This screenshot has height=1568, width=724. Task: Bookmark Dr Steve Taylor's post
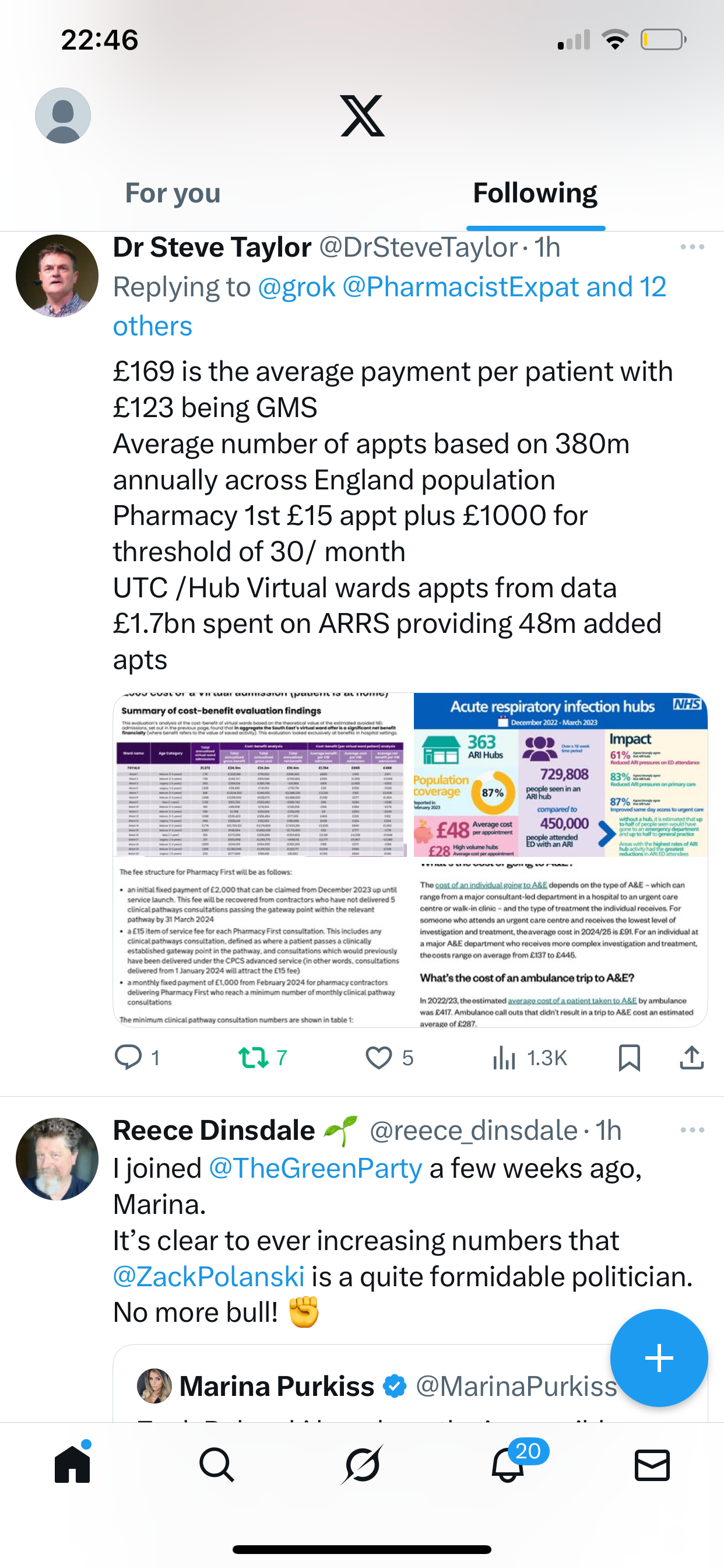click(x=628, y=1058)
